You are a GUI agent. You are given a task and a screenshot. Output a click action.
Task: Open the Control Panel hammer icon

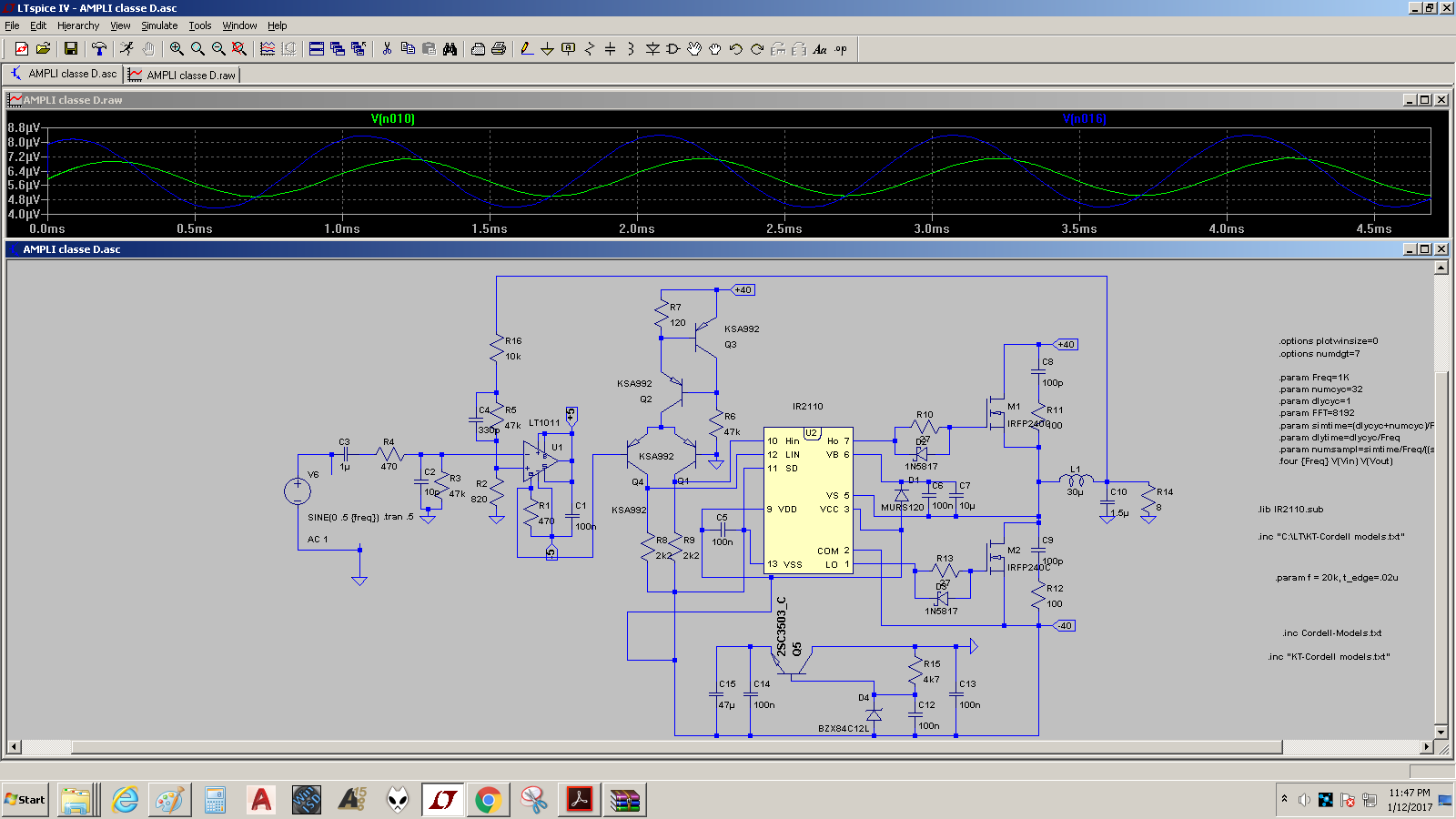click(x=99, y=49)
